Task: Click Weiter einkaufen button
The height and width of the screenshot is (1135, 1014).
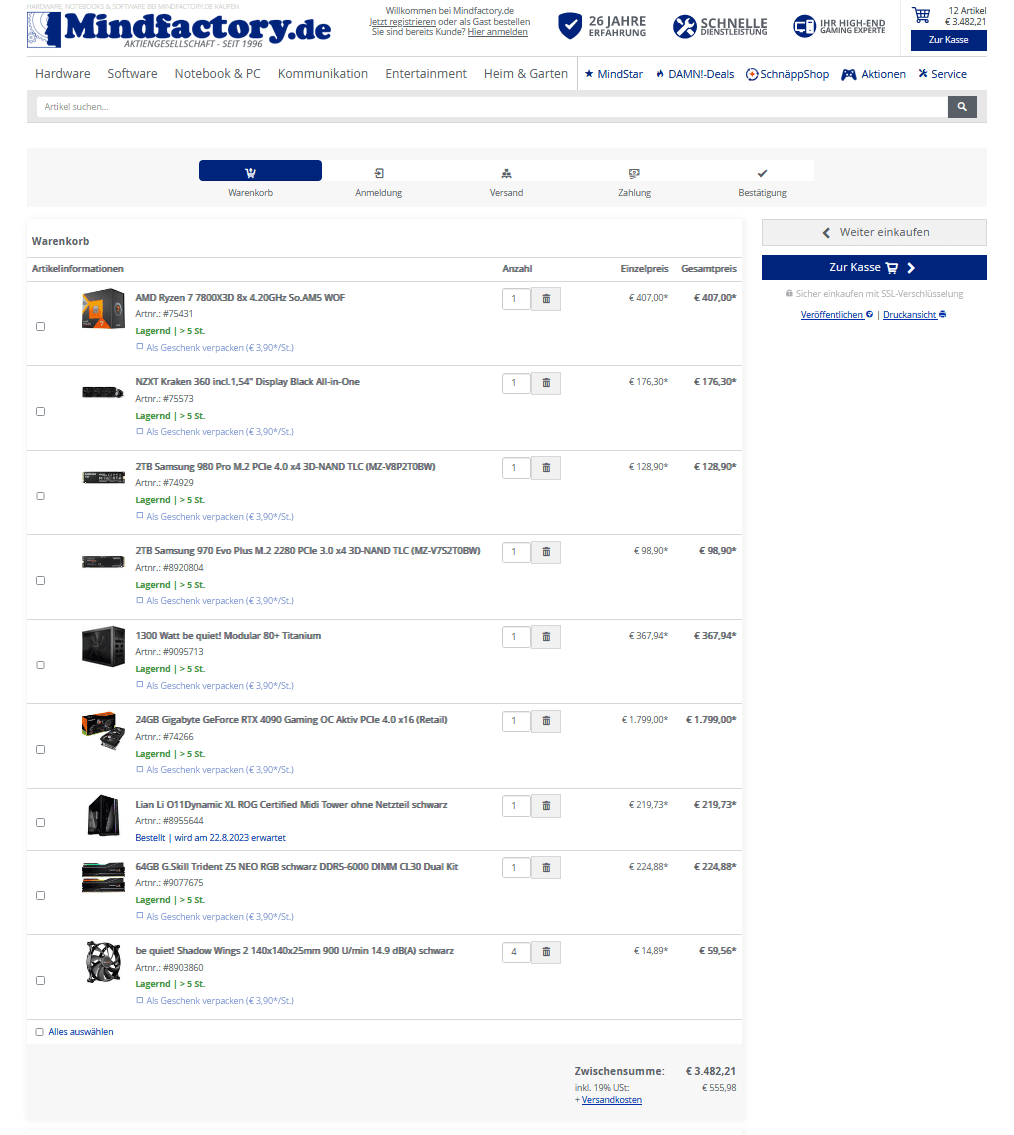Action: [874, 232]
